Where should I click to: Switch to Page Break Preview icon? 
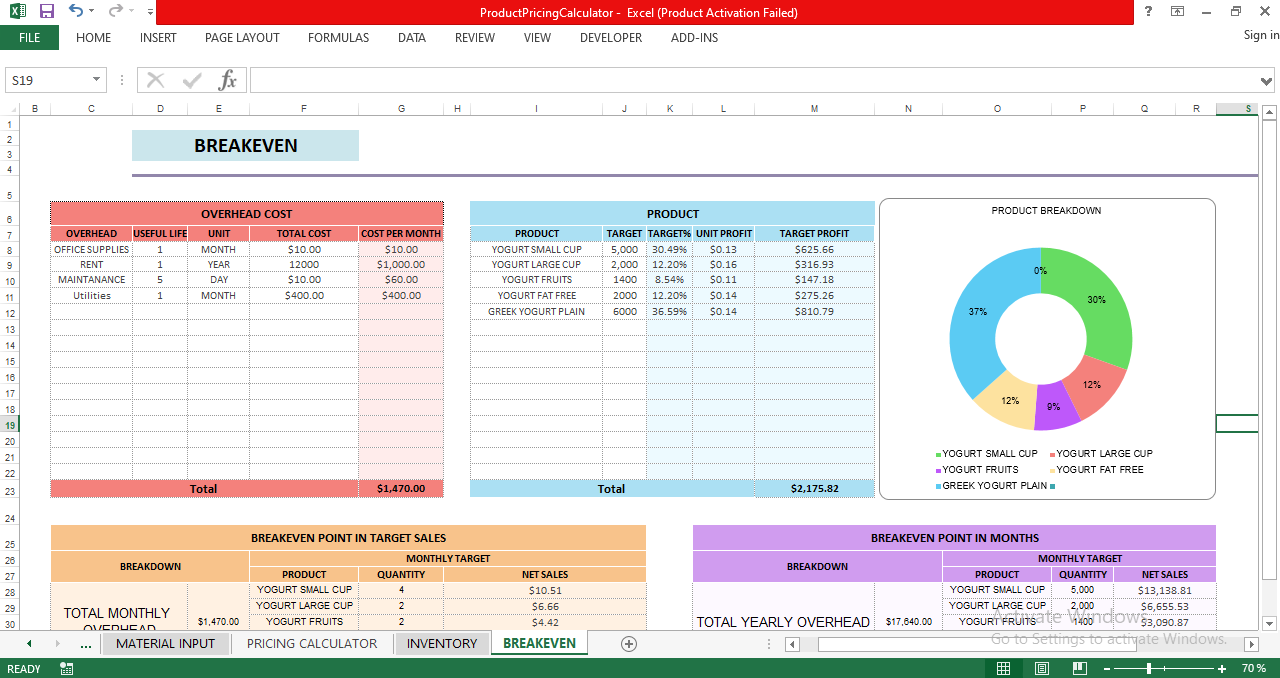pyautogui.click(x=1079, y=668)
